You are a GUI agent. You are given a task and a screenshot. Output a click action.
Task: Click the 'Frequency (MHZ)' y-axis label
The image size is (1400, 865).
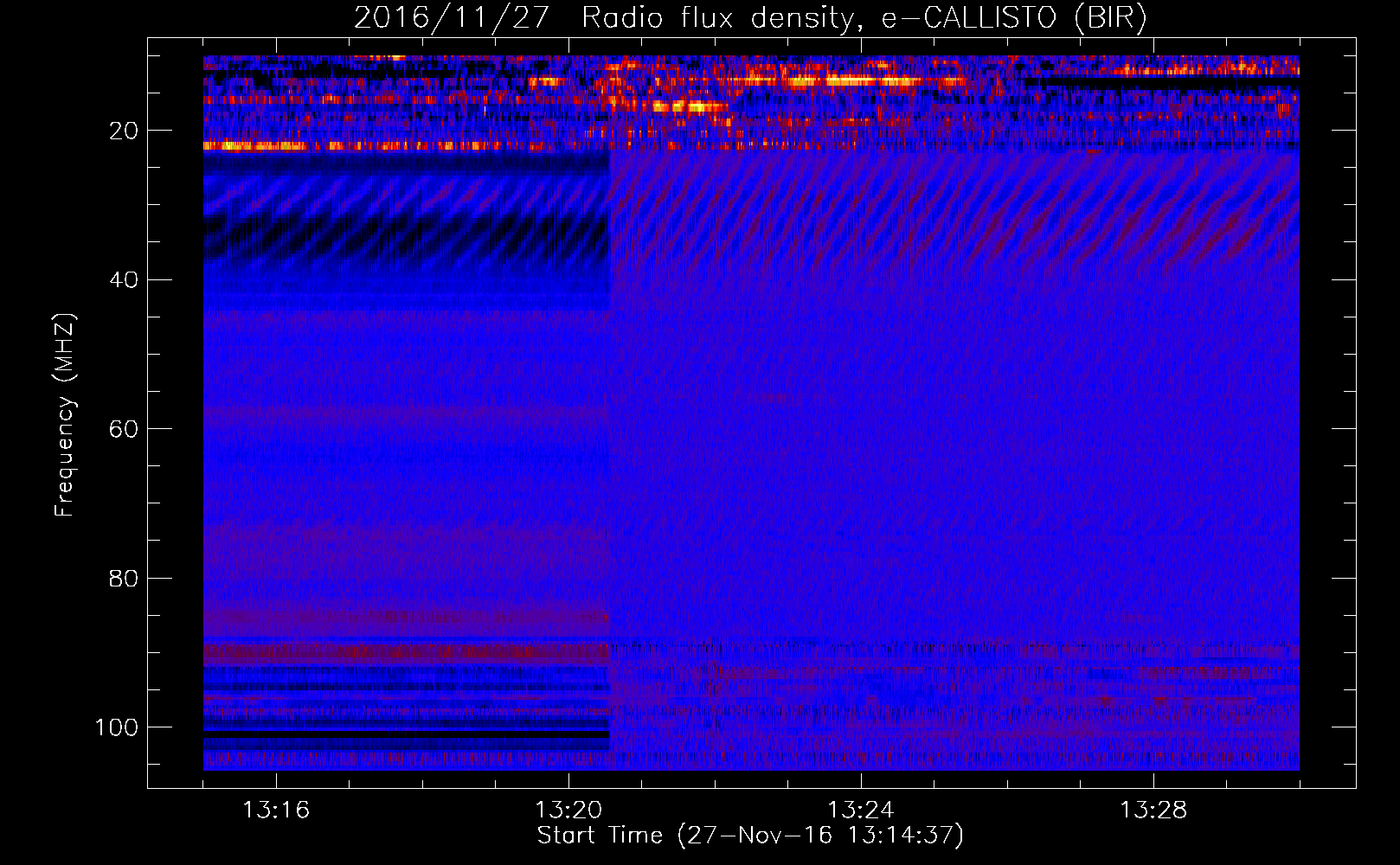pos(66,415)
